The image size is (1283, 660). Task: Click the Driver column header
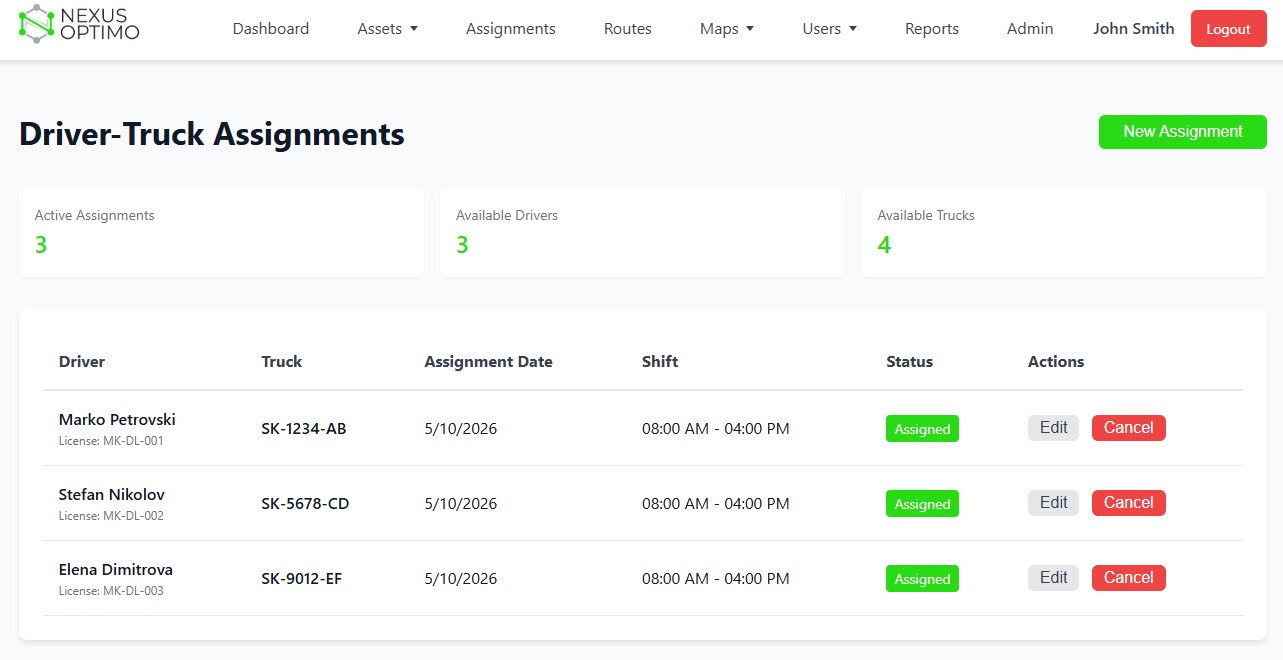click(82, 362)
